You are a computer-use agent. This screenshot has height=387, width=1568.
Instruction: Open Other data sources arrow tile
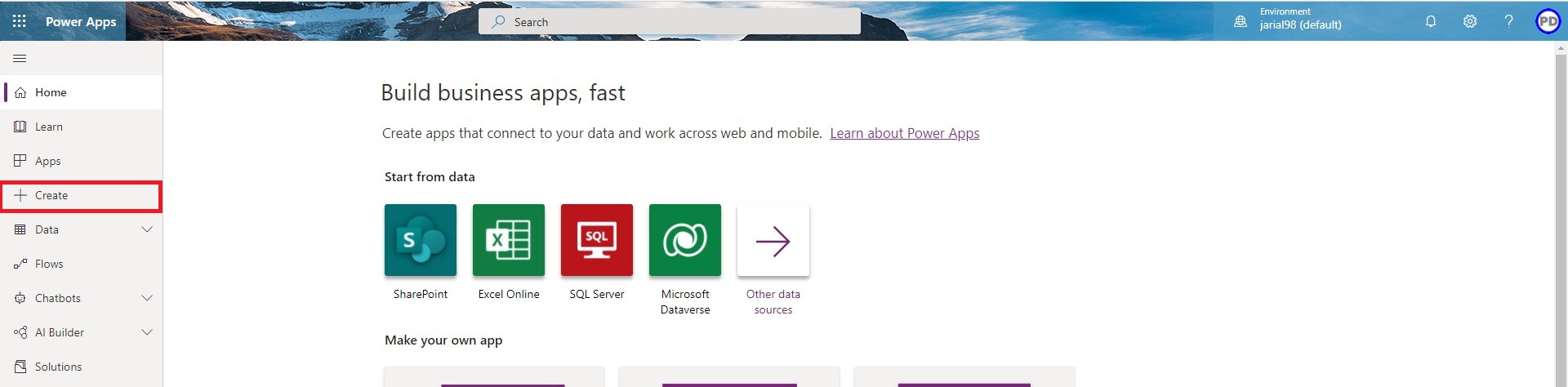[773, 240]
